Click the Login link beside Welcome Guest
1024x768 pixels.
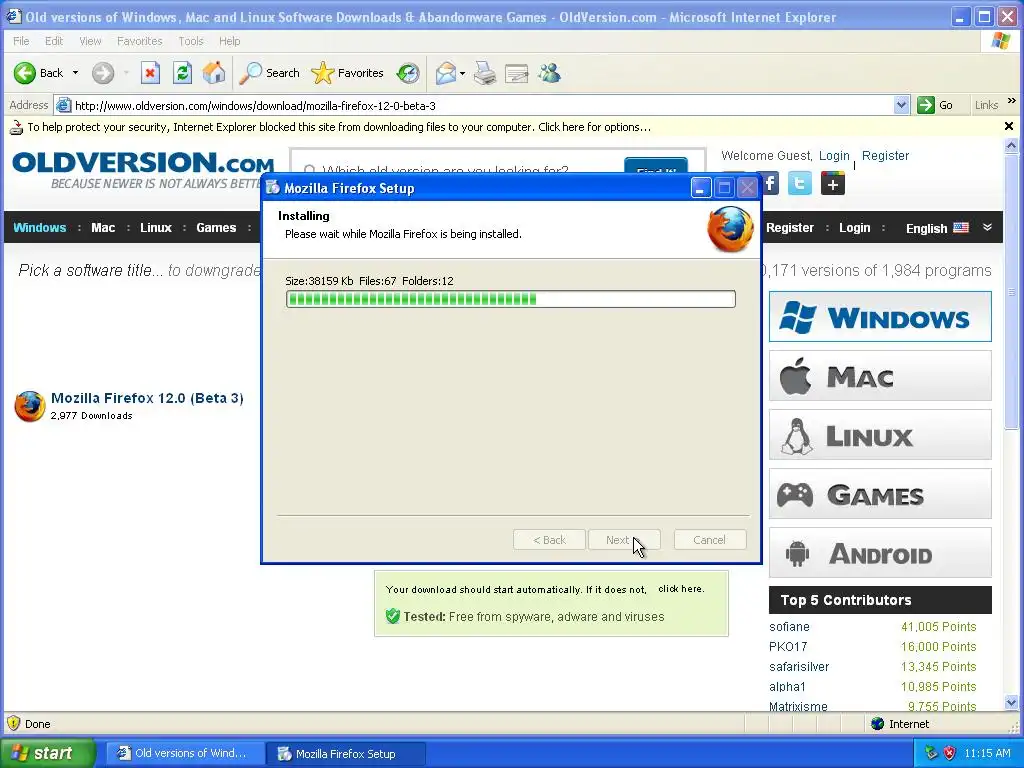tap(834, 155)
